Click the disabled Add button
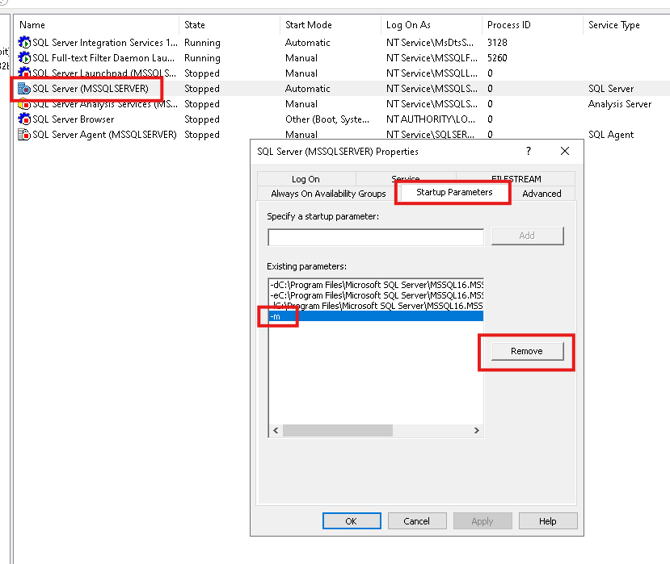The image size is (670, 564). (x=527, y=235)
